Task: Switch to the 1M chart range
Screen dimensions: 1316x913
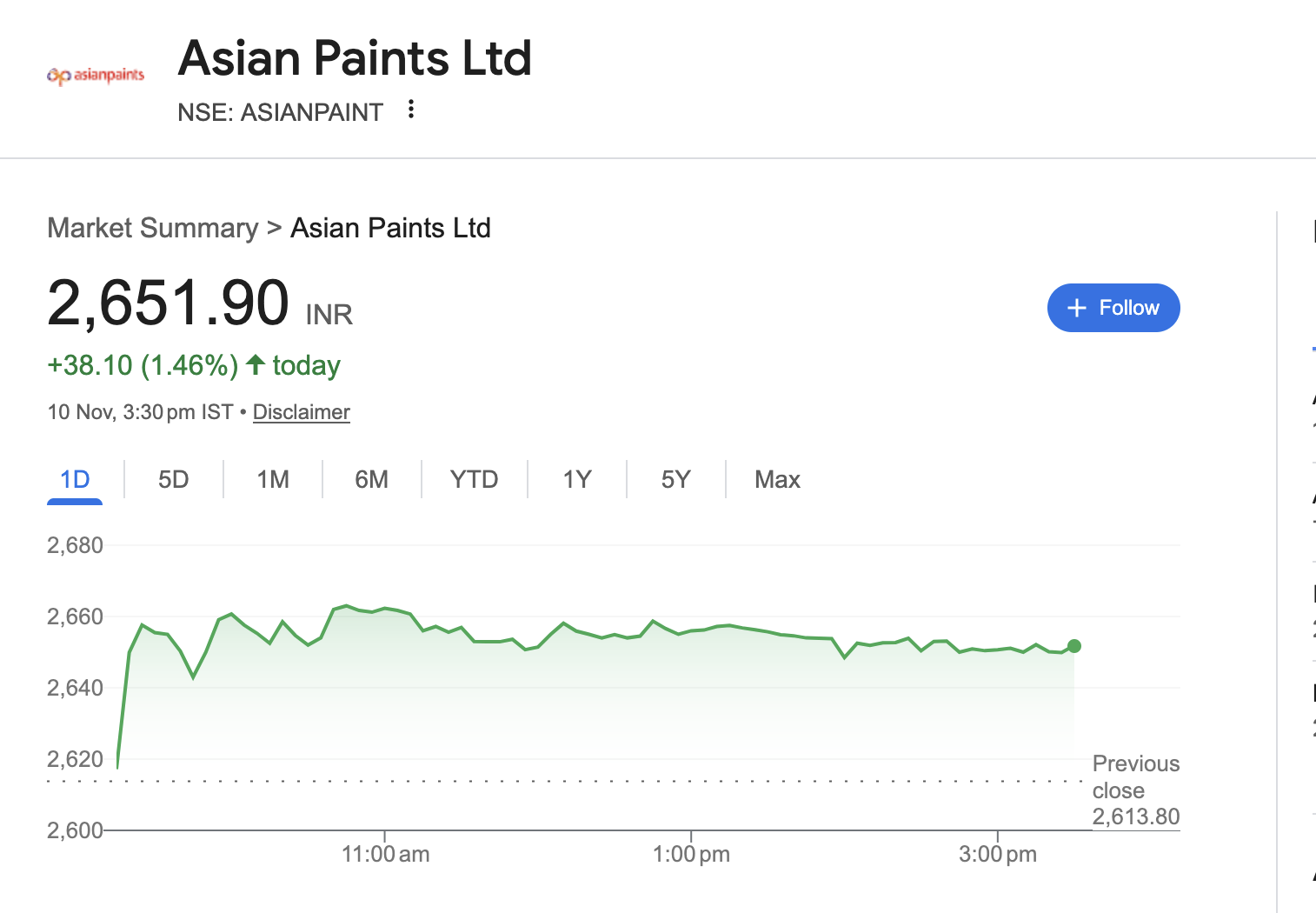Action: pyautogui.click(x=273, y=479)
